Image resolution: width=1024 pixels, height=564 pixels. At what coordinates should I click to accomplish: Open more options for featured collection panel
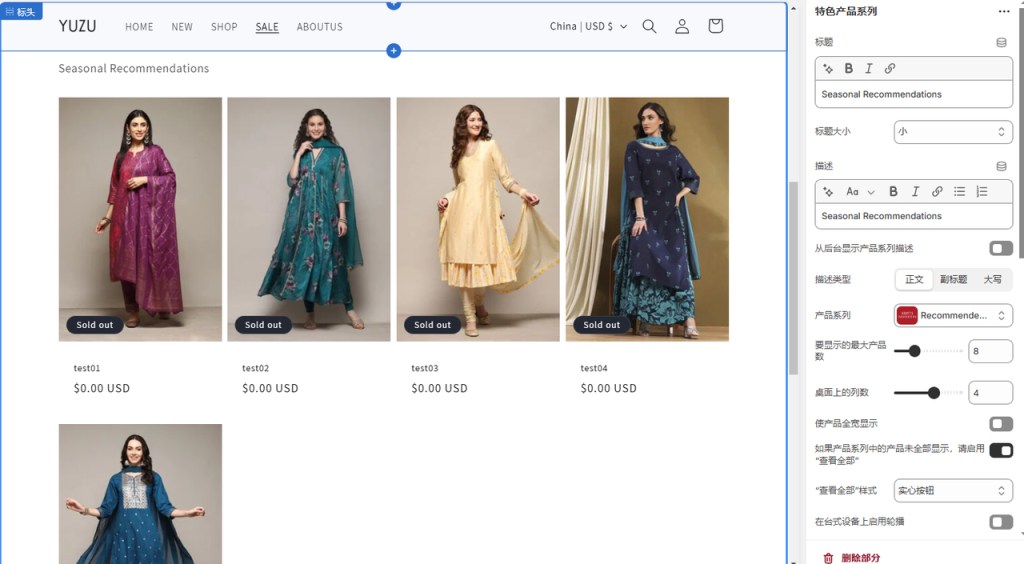pyautogui.click(x=1003, y=11)
